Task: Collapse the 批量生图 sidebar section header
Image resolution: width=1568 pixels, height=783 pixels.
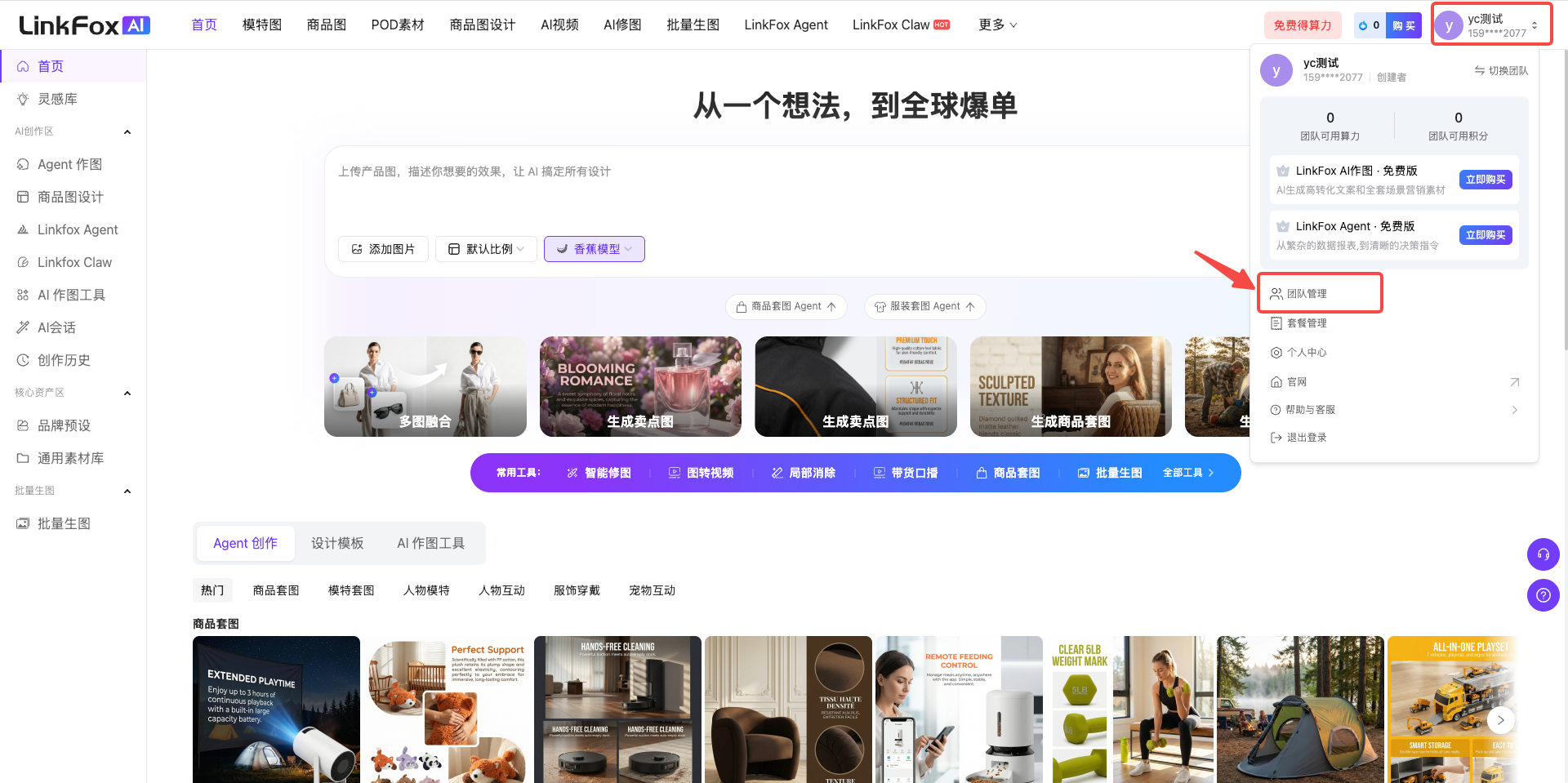Action: tap(127, 492)
